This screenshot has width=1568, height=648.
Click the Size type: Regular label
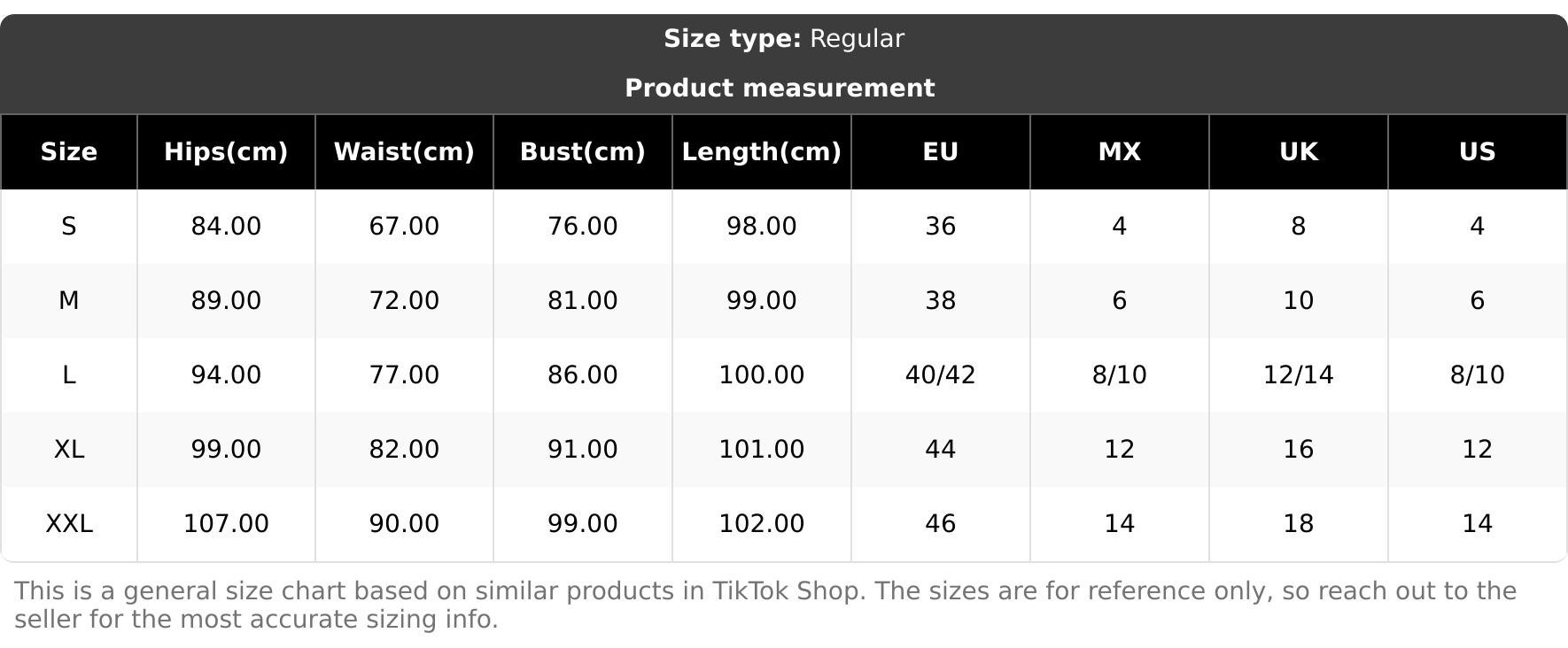(x=784, y=39)
